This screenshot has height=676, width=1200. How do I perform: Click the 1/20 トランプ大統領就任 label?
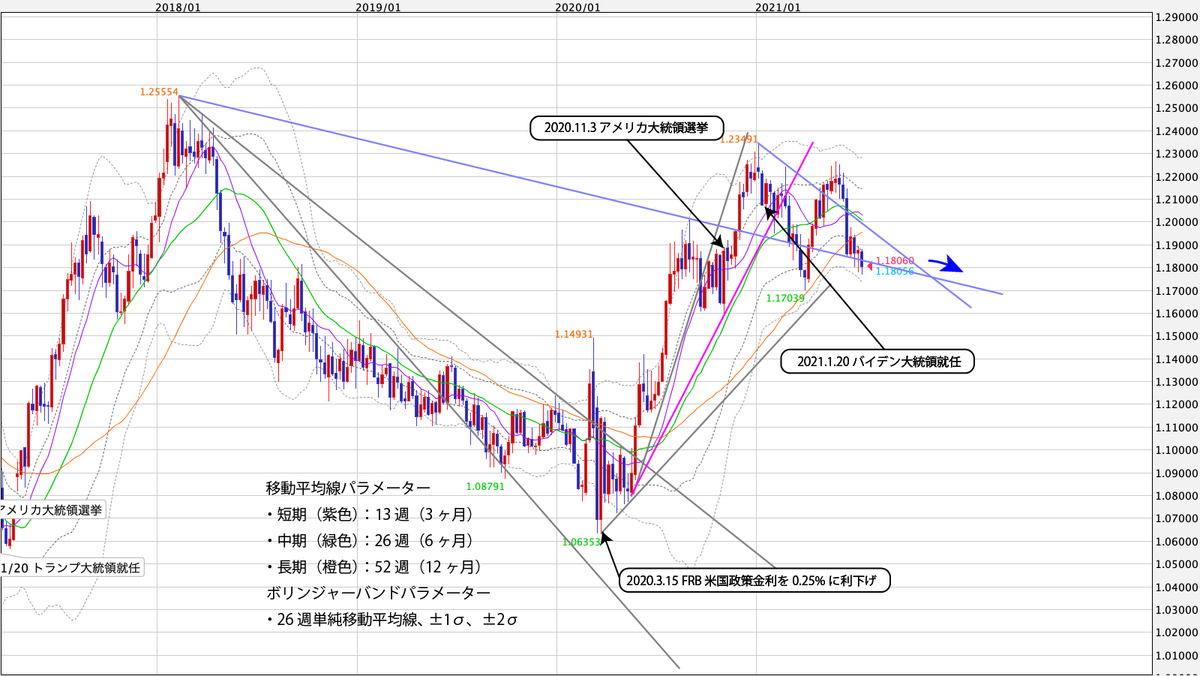[73, 567]
